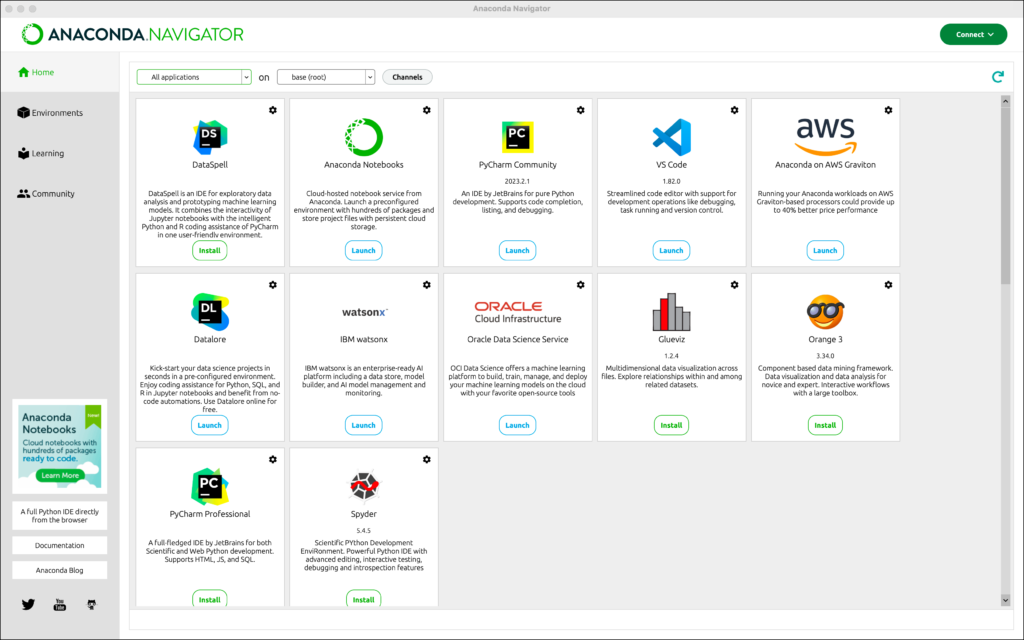Install DataSpell

(210, 251)
